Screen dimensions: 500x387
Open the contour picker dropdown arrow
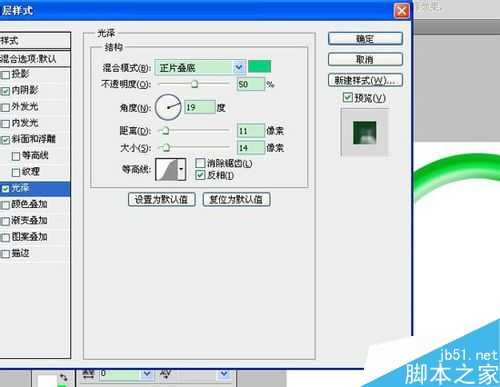[x=181, y=169]
